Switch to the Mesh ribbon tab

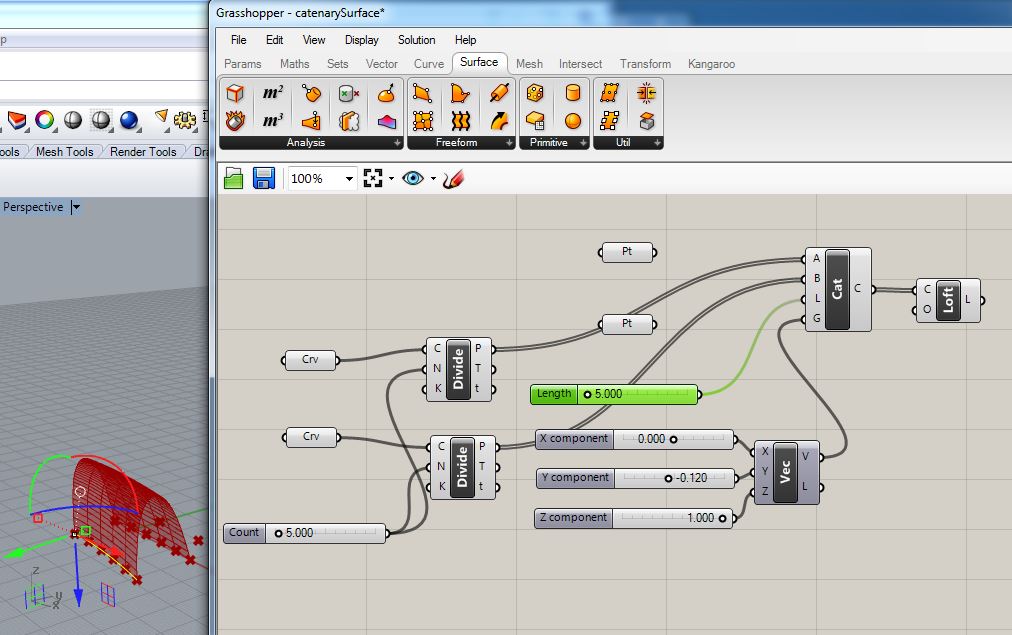[529, 63]
